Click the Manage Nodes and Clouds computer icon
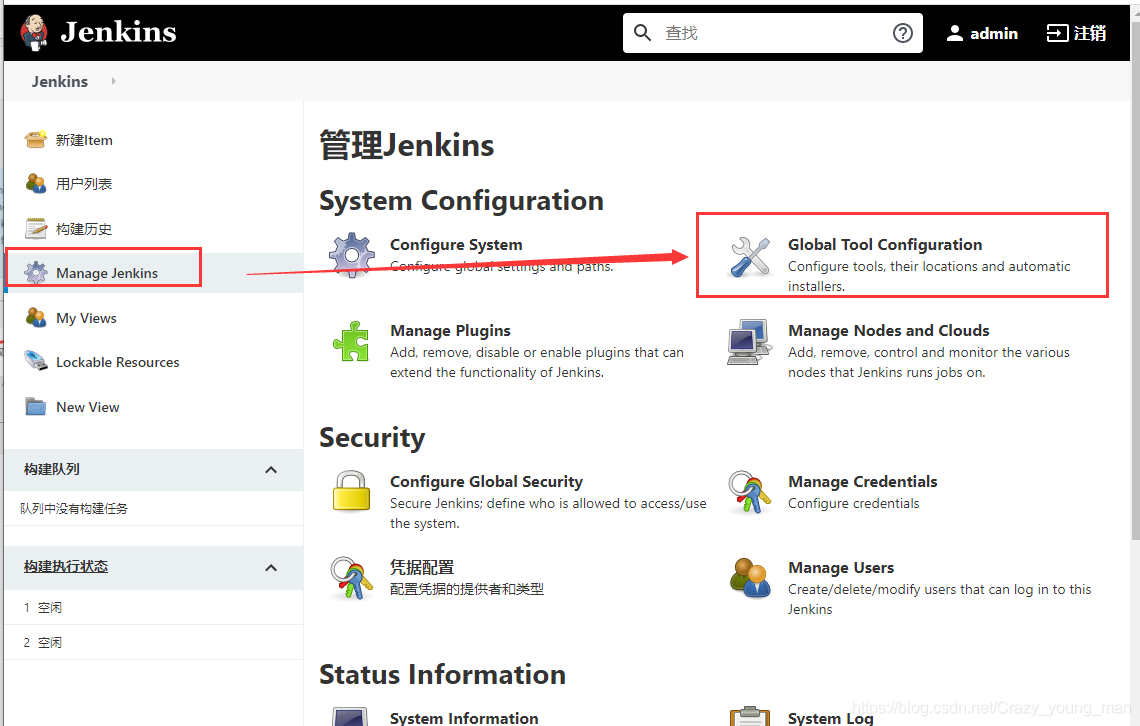1140x726 pixels. [x=750, y=342]
